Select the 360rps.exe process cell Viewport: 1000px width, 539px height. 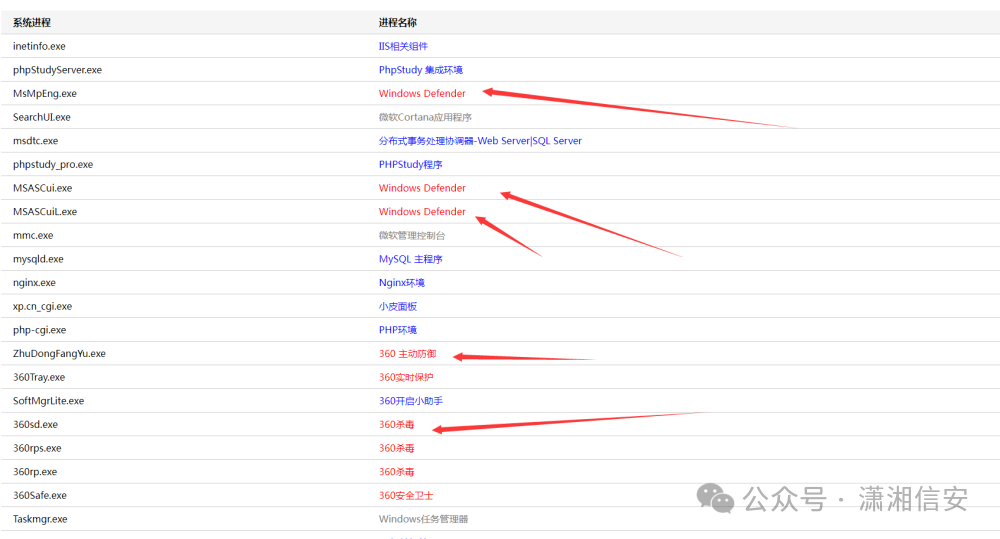37,448
